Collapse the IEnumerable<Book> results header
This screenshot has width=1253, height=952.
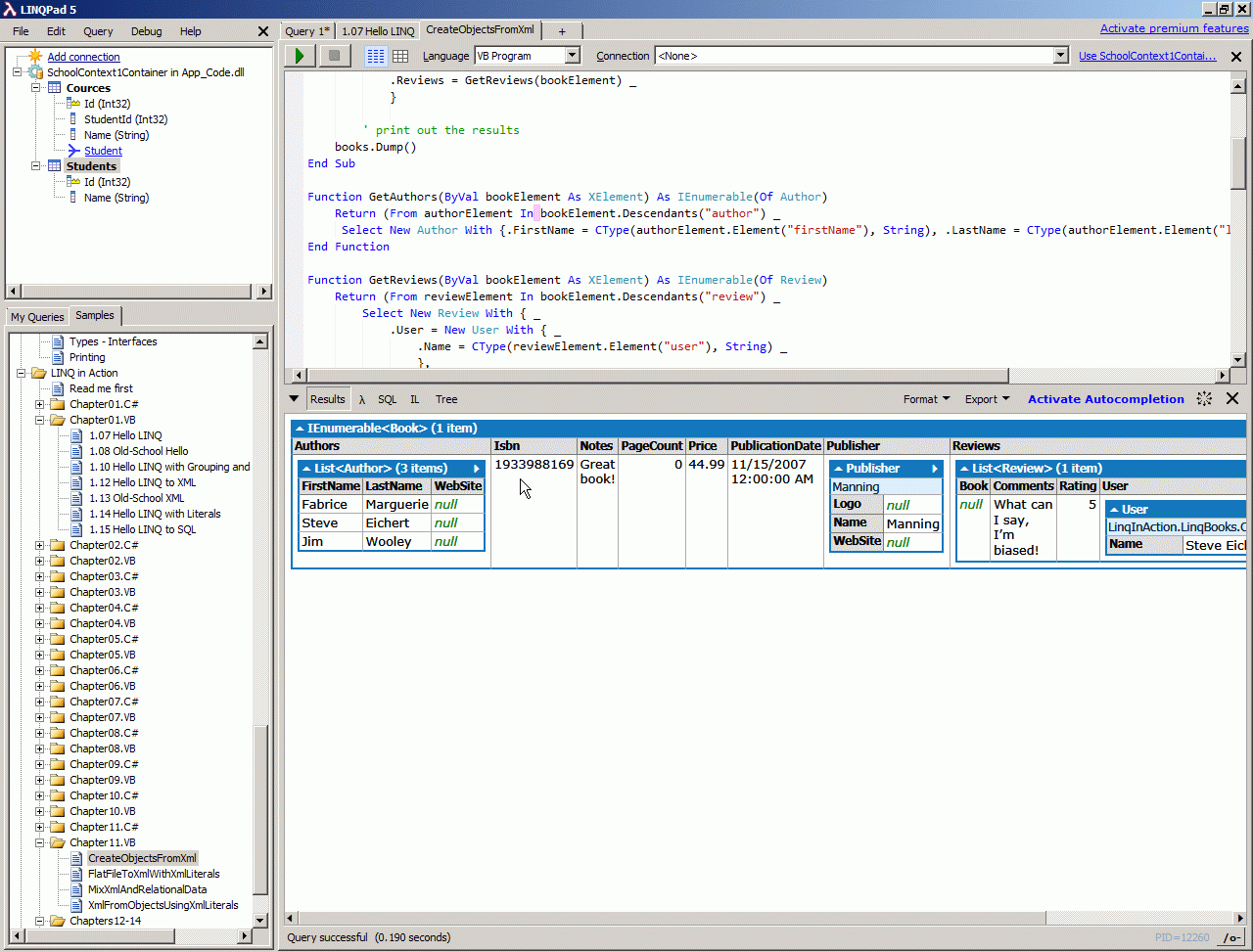(x=300, y=429)
